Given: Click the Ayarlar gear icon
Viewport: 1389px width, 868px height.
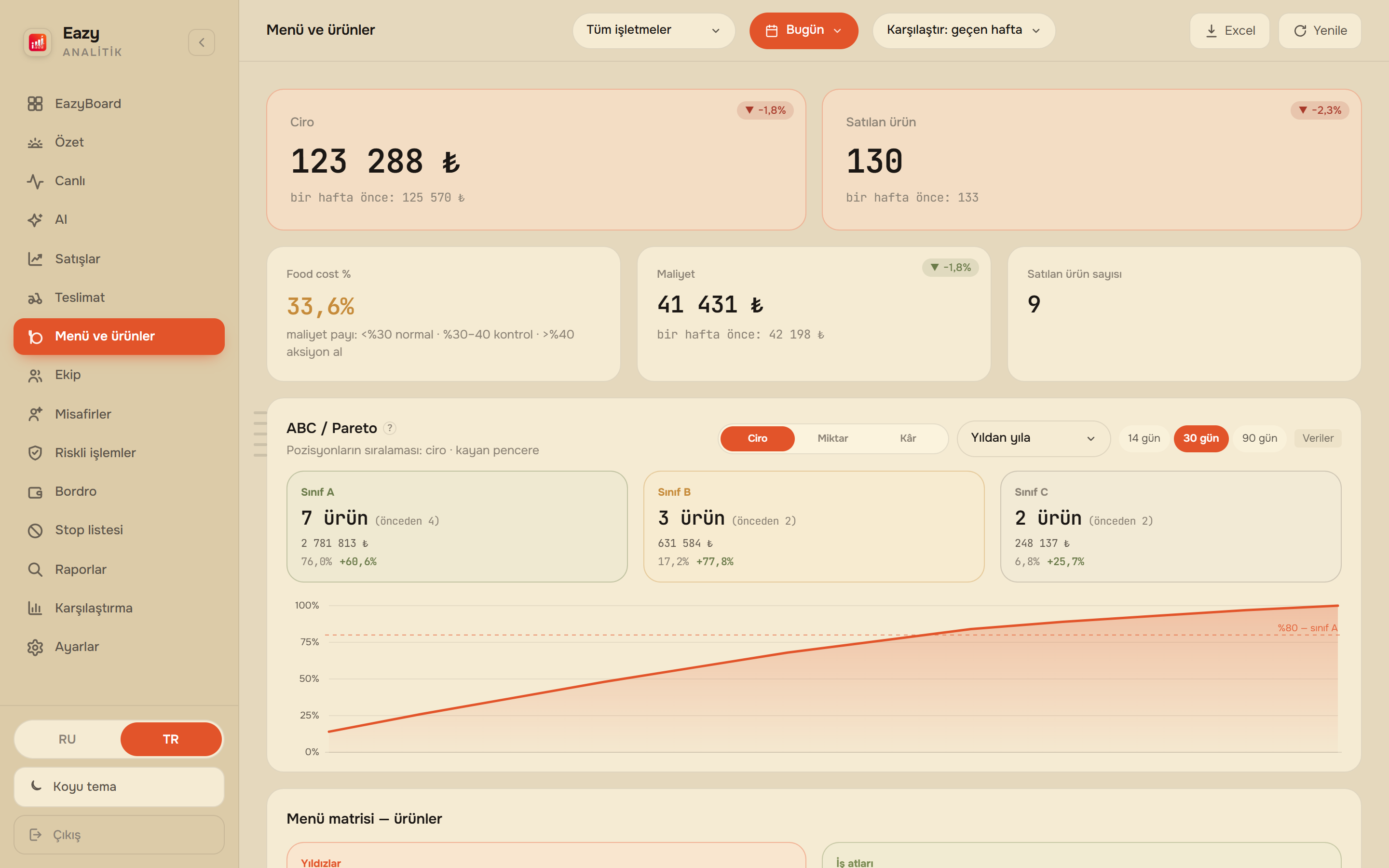Looking at the screenshot, I should click(35, 647).
